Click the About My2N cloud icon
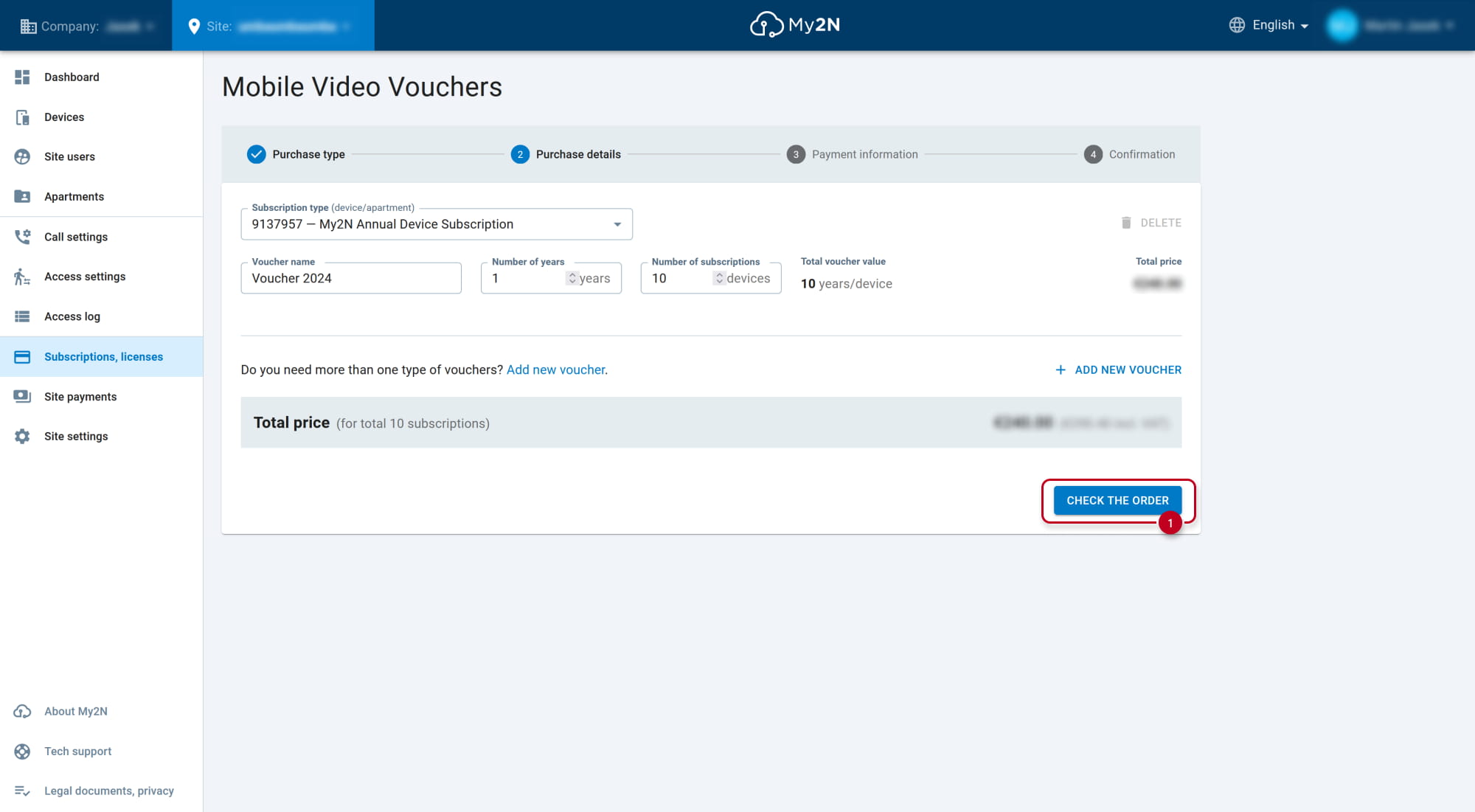This screenshot has width=1475, height=812. 22,711
